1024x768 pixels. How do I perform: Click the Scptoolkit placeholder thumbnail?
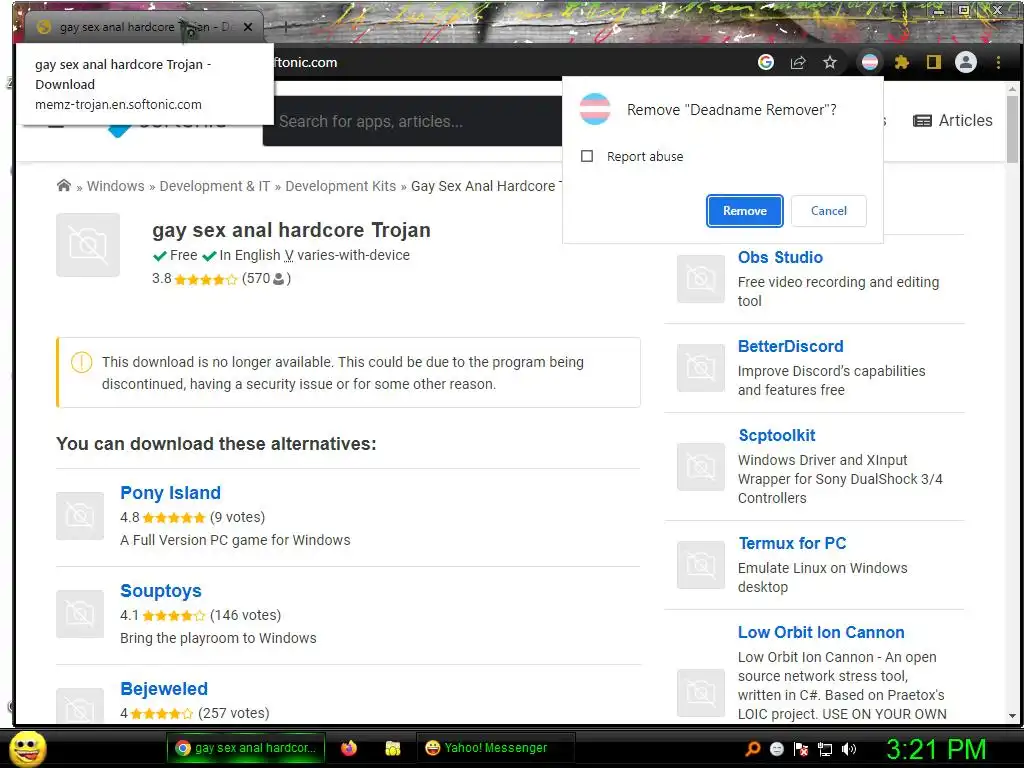[701, 467]
